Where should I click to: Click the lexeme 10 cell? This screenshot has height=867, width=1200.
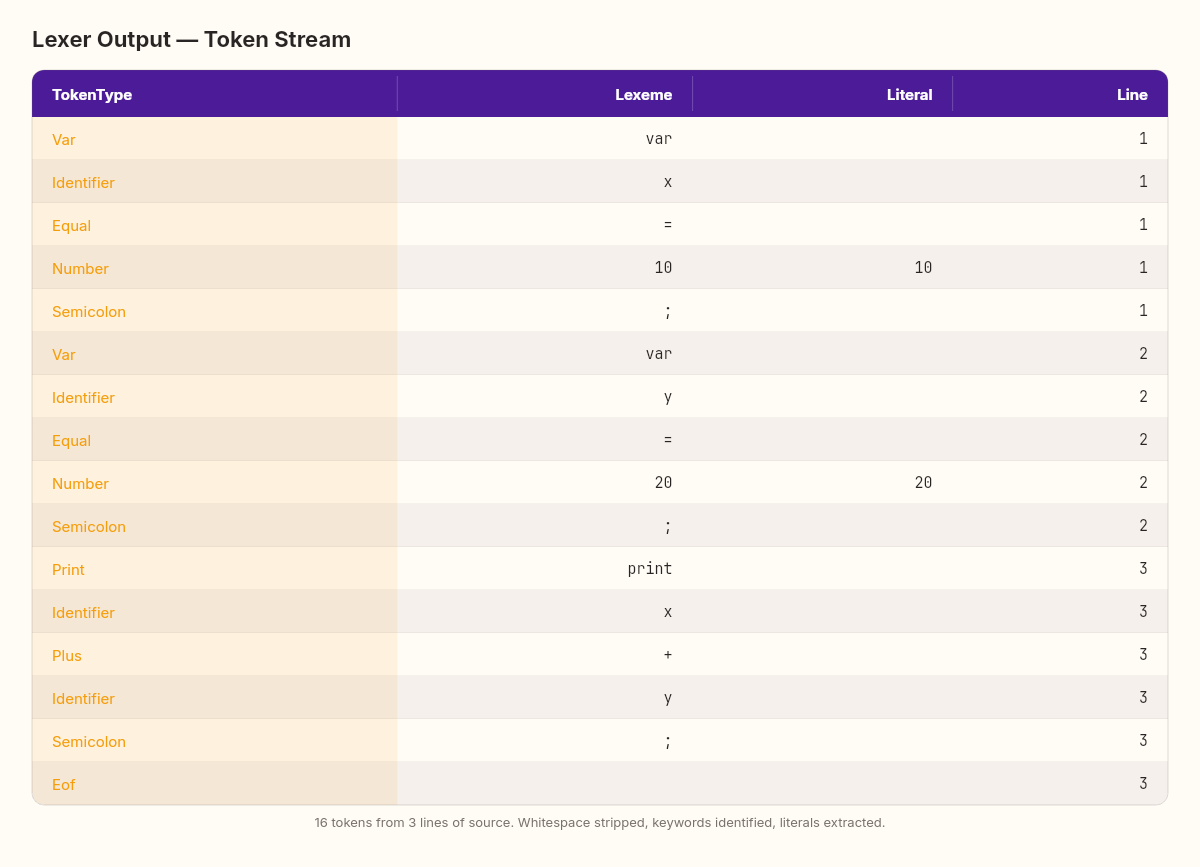[x=545, y=268]
